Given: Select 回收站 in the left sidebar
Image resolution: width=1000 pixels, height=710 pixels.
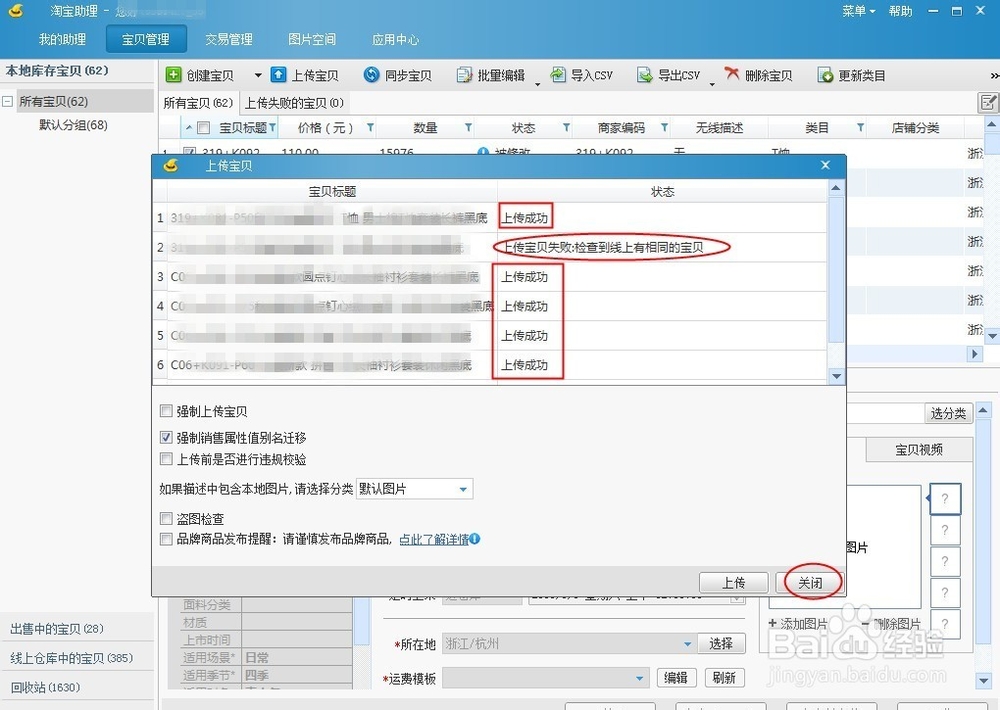Looking at the screenshot, I should click(x=40, y=687).
